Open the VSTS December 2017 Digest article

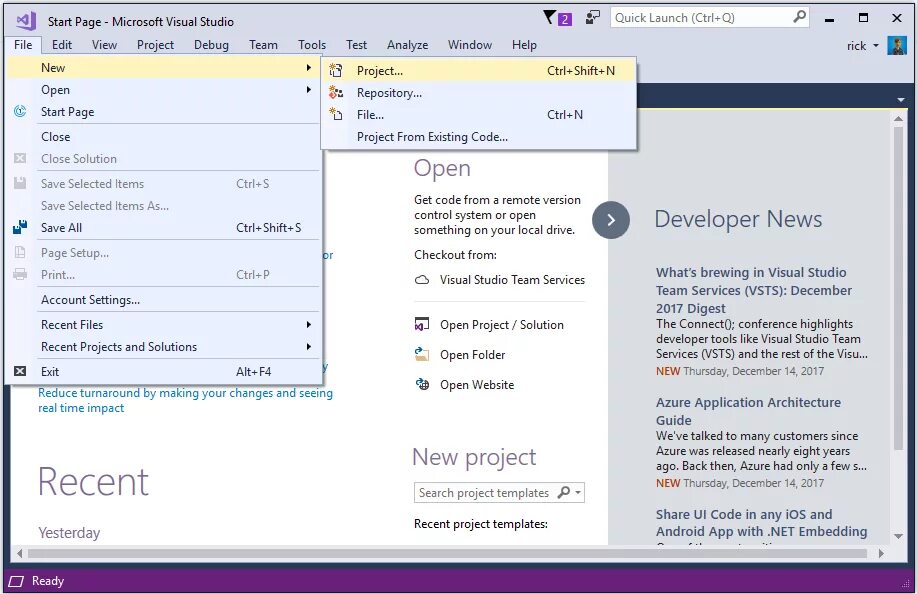(x=754, y=290)
